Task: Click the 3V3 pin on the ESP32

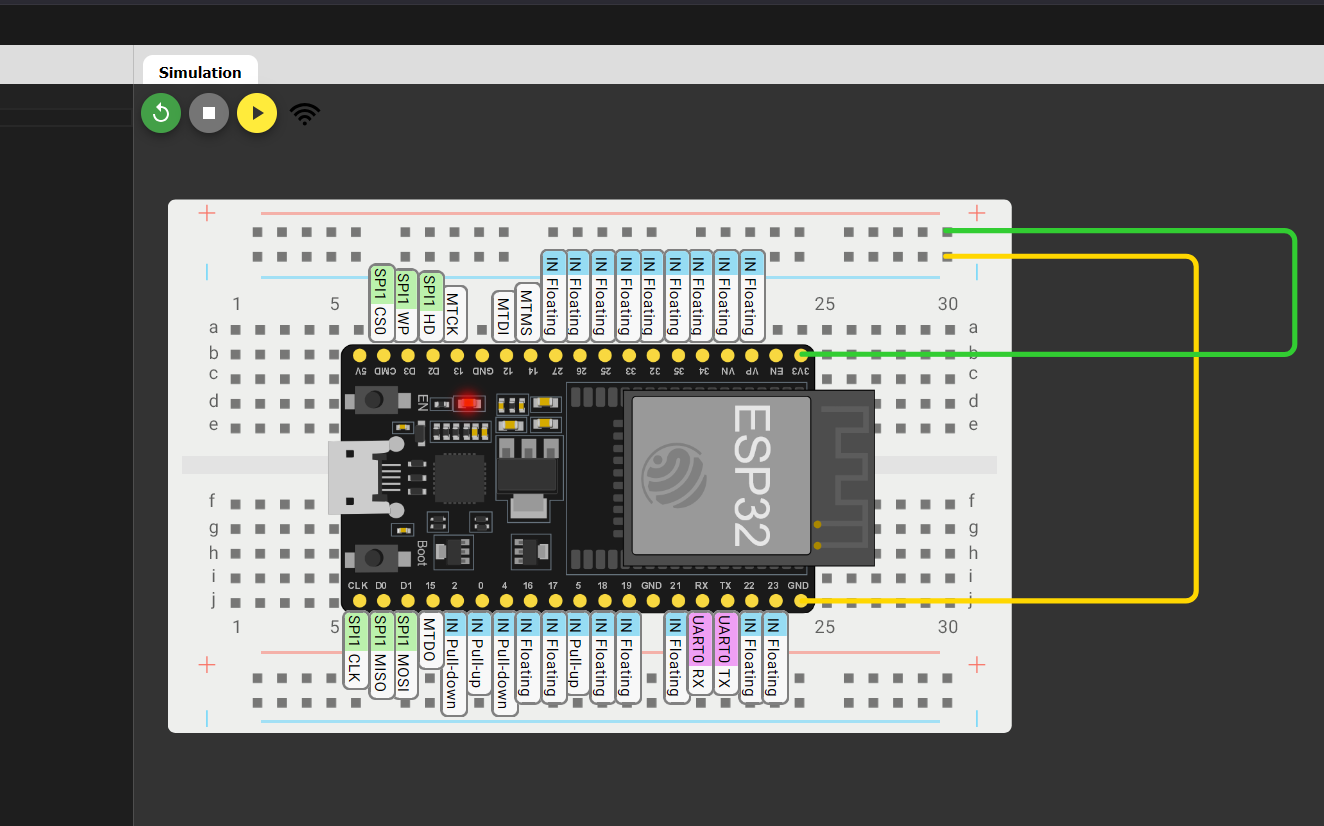Action: [800, 355]
